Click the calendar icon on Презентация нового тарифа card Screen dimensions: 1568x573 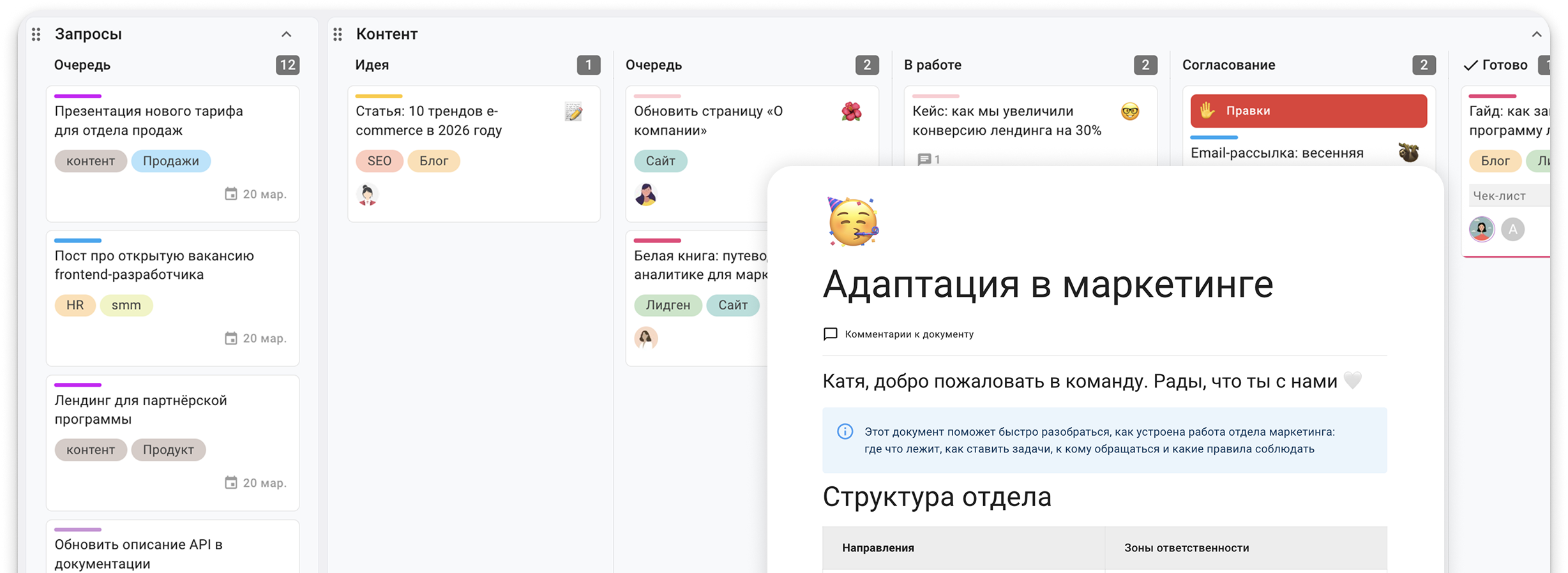[231, 194]
